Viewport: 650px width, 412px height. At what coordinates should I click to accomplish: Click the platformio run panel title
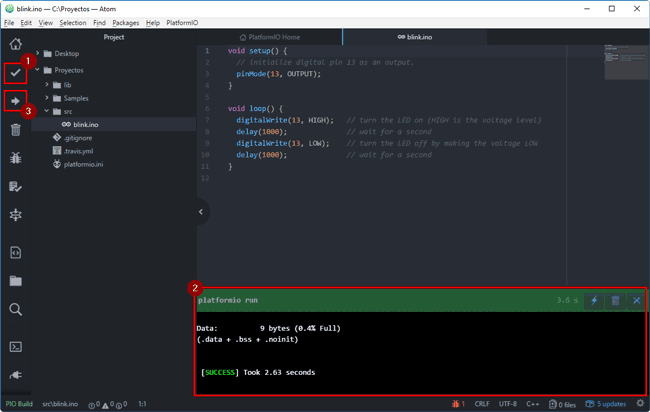[x=228, y=300]
